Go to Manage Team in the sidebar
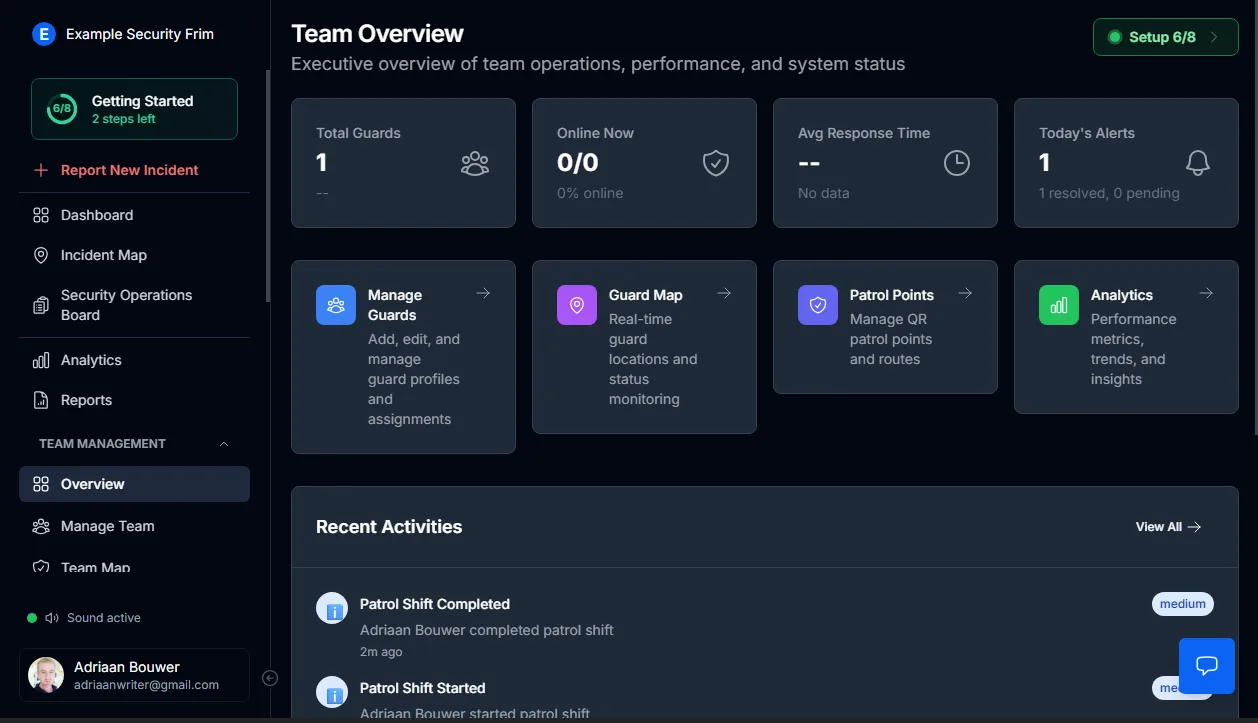 click(x=107, y=526)
